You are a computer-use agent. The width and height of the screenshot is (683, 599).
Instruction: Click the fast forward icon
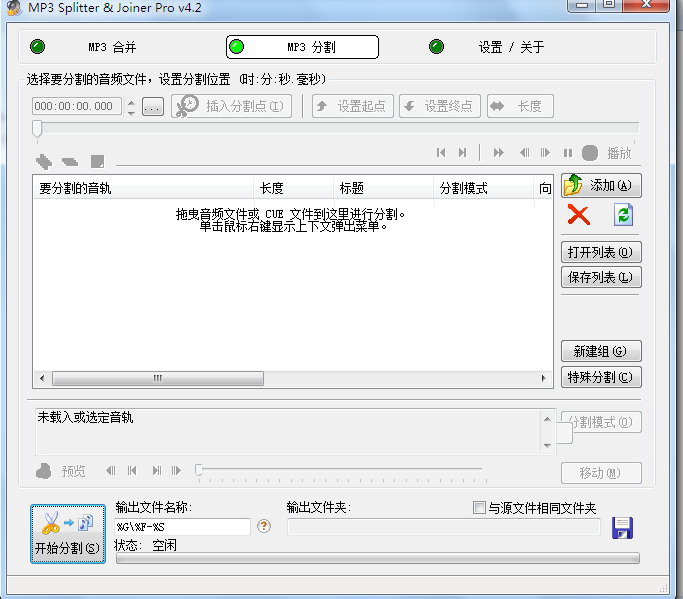499,152
